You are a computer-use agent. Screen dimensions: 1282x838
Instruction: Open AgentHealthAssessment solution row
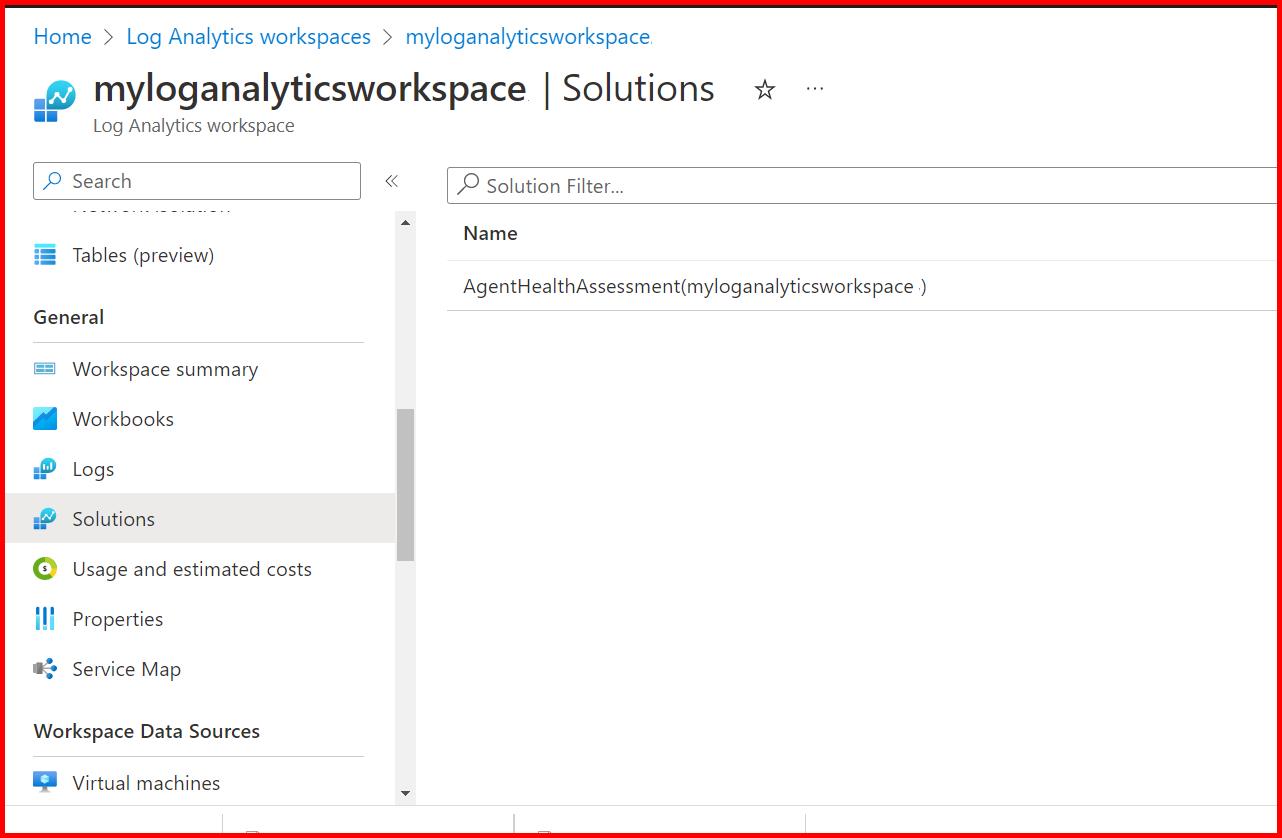pos(862,286)
